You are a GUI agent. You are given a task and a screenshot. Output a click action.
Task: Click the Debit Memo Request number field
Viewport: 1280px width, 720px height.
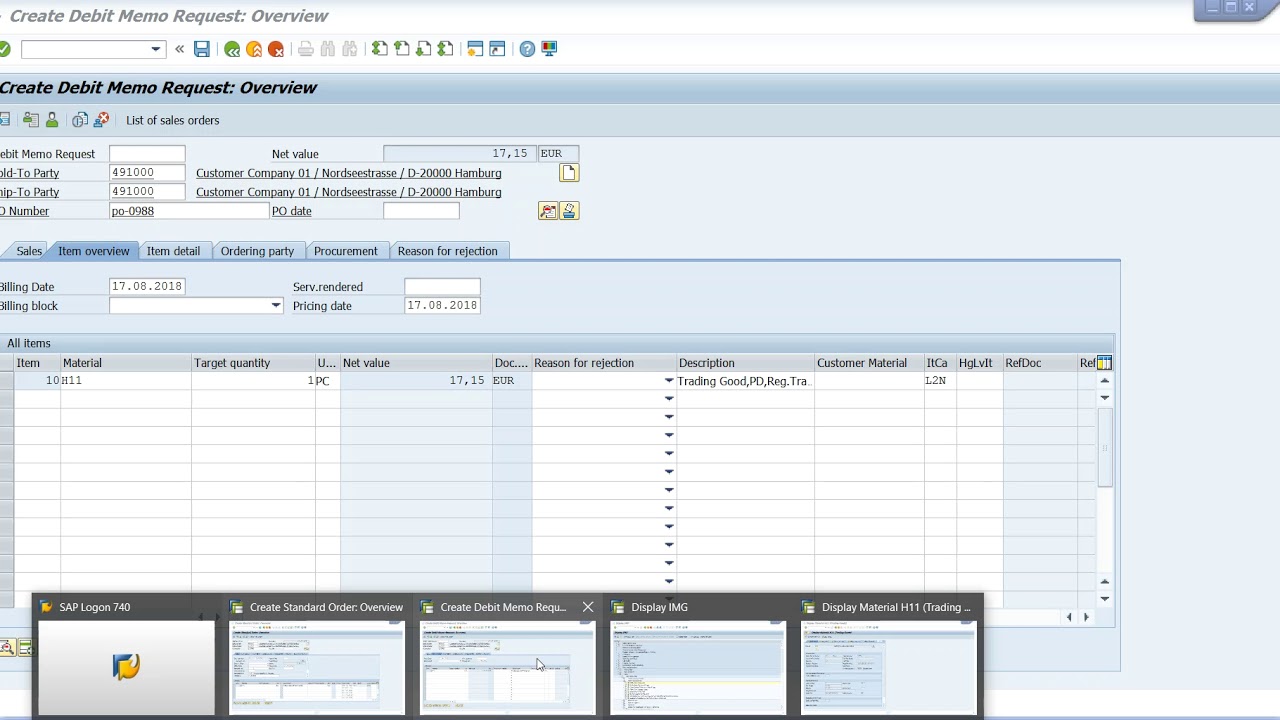click(147, 154)
